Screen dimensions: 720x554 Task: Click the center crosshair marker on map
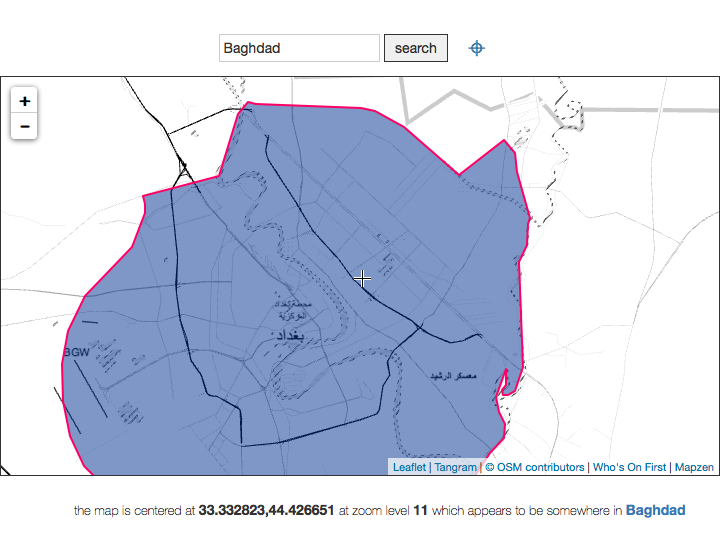[x=362, y=278]
